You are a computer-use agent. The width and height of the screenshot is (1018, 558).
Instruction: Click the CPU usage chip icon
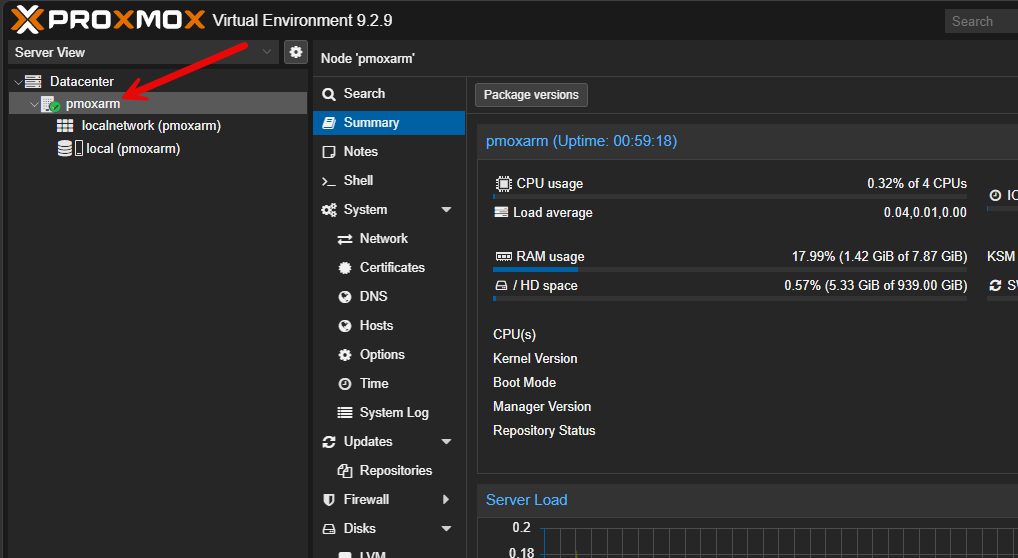pos(503,184)
